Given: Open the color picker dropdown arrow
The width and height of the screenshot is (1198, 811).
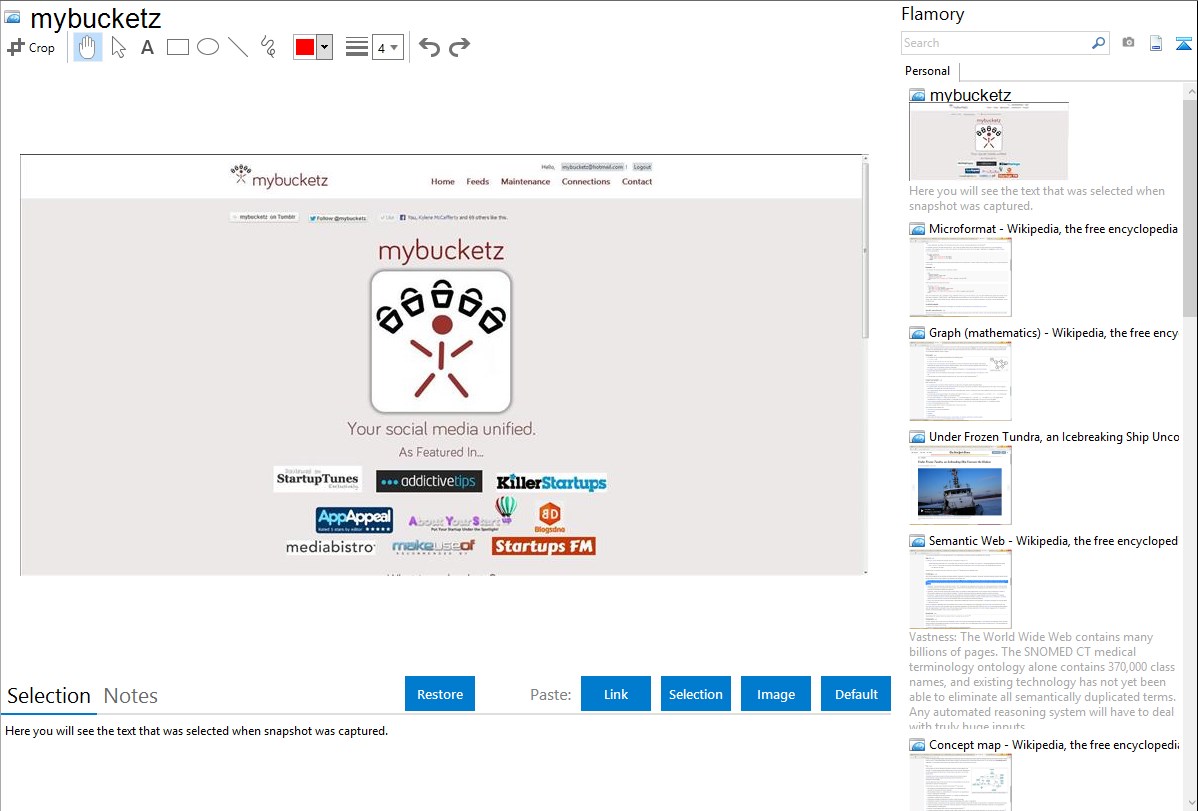Looking at the screenshot, I should 325,47.
